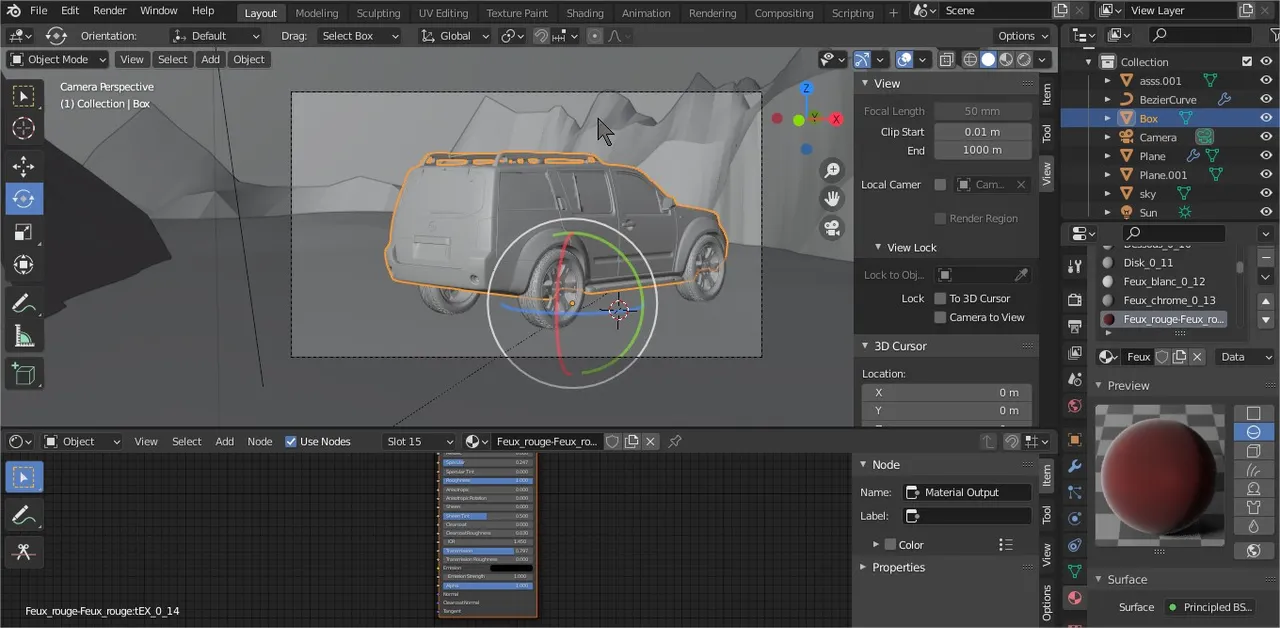Toggle camera view icon in viewport
The image size is (1280, 628).
(x=831, y=228)
